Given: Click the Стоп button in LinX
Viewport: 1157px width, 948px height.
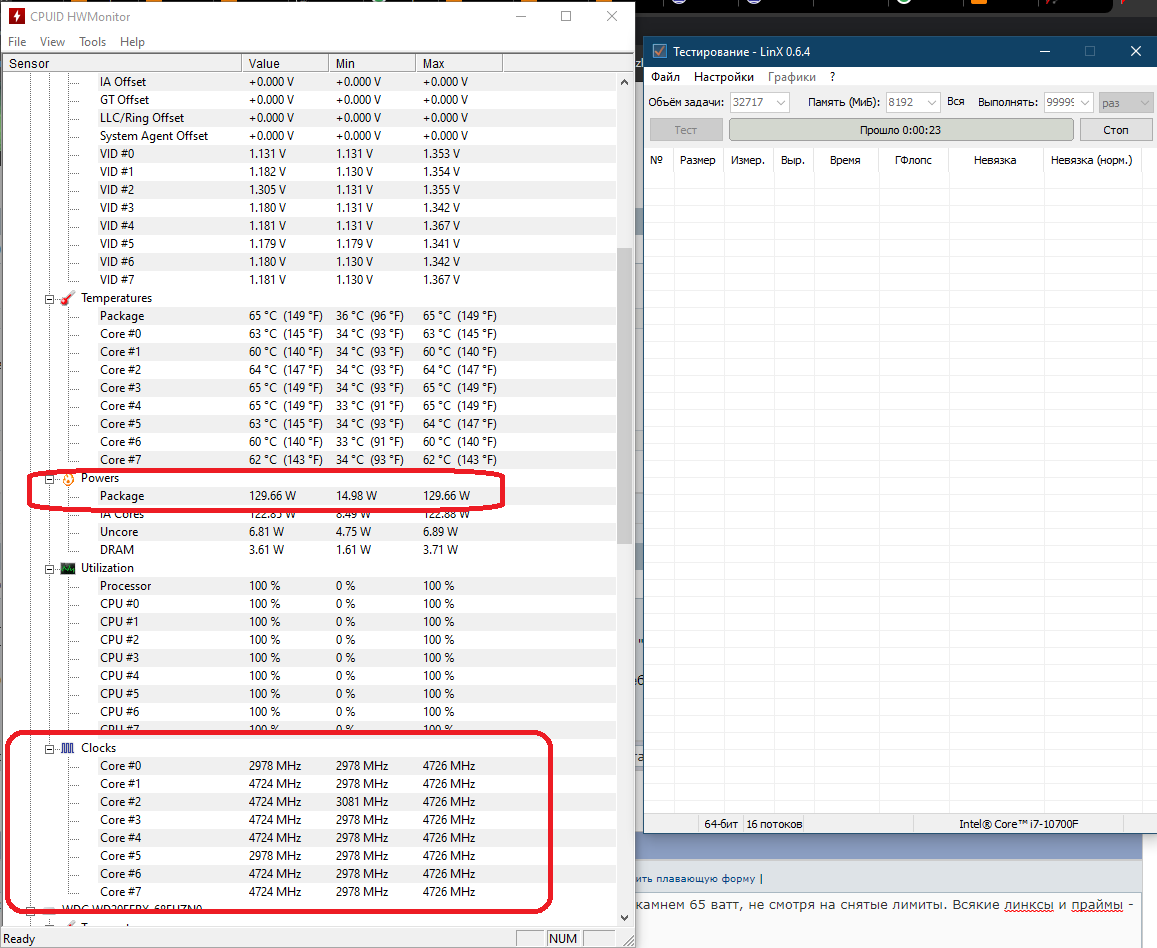Looking at the screenshot, I should 1116,130.
